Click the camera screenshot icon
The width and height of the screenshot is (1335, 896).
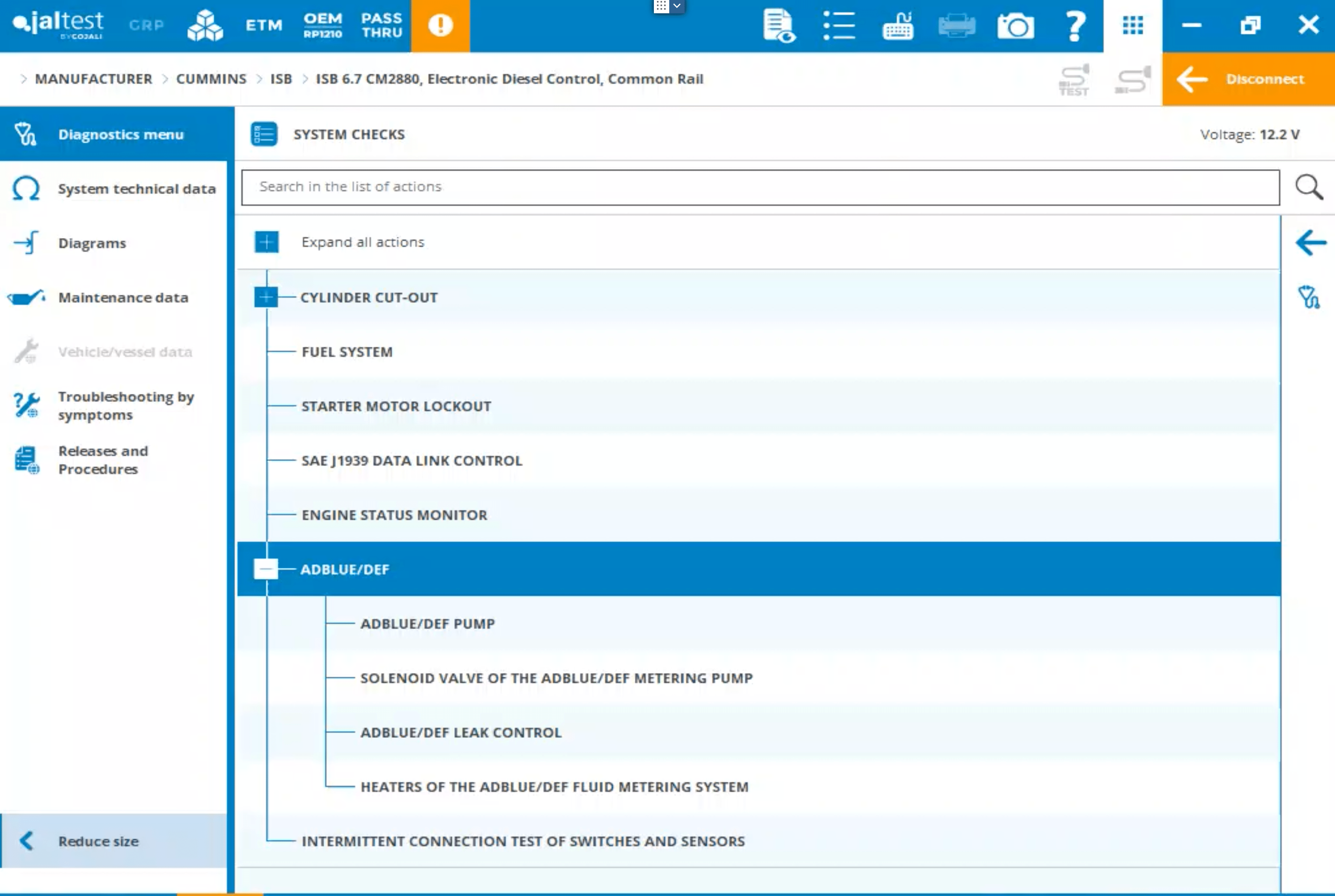[1015, 26]
